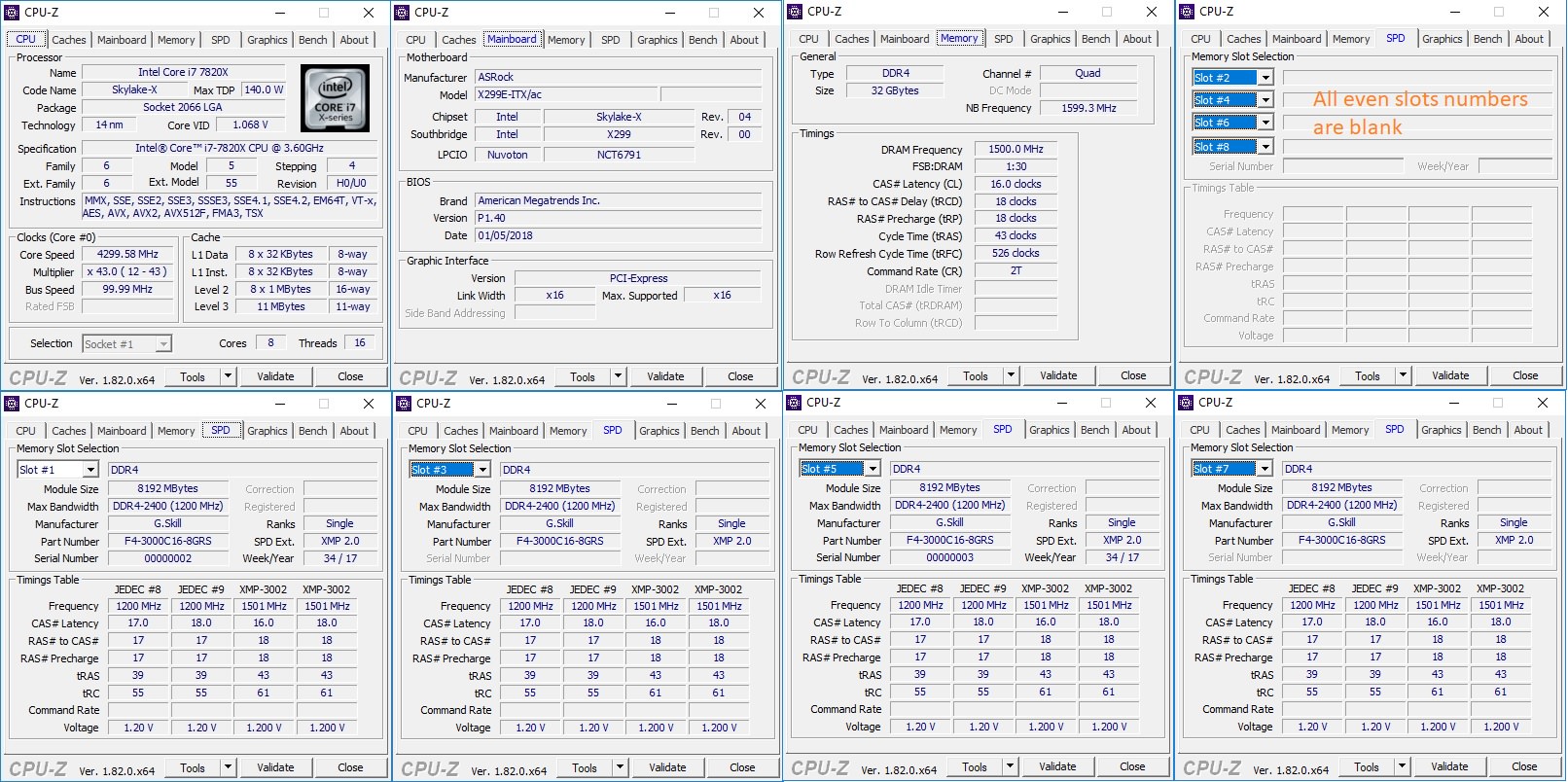Click Validate in the Slot #5 window
The height and width of the screenshot is (782, 1568).
point(1057,766)
